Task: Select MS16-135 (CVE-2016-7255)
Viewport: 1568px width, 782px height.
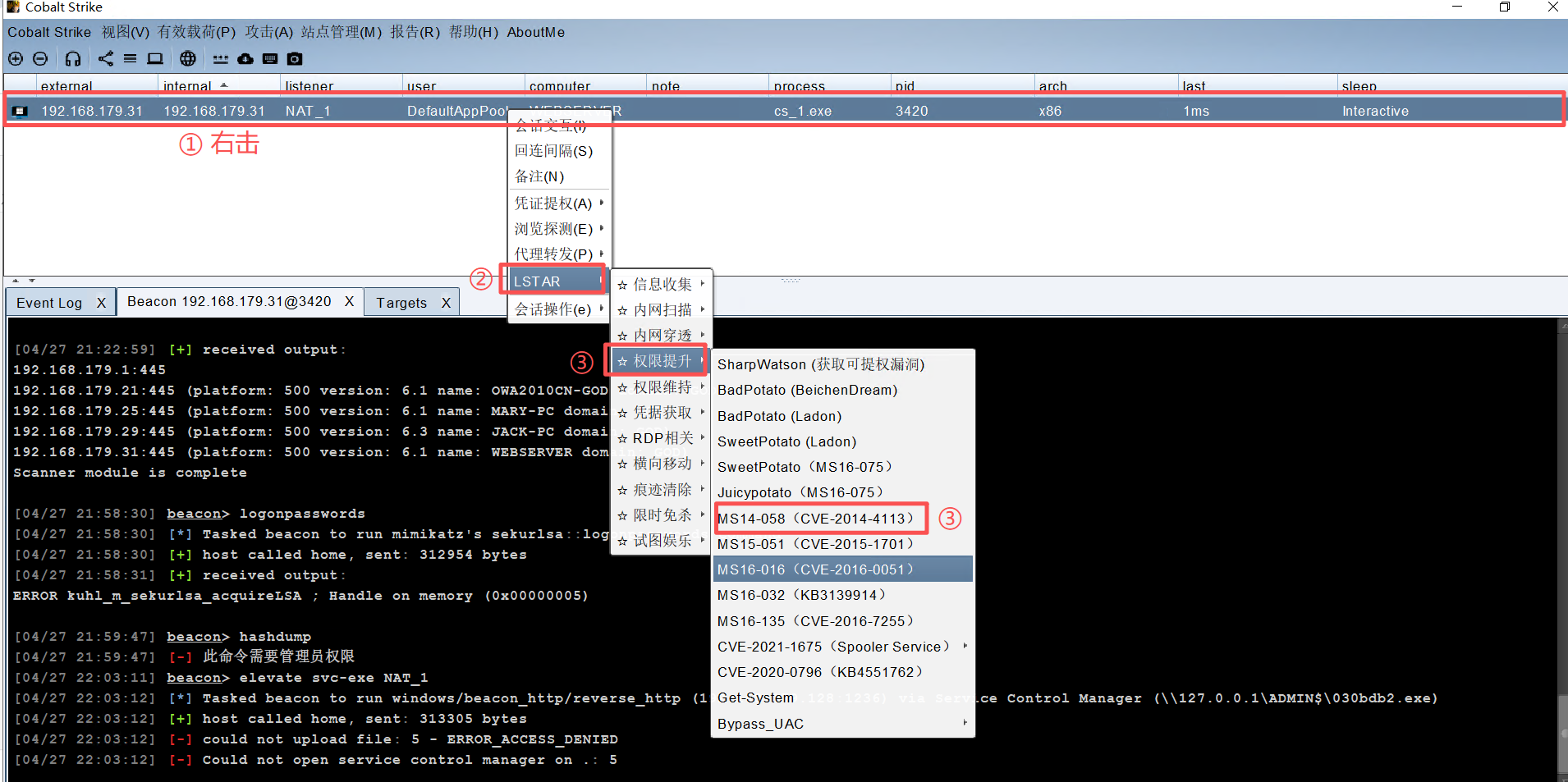Action: pos(843,621)
